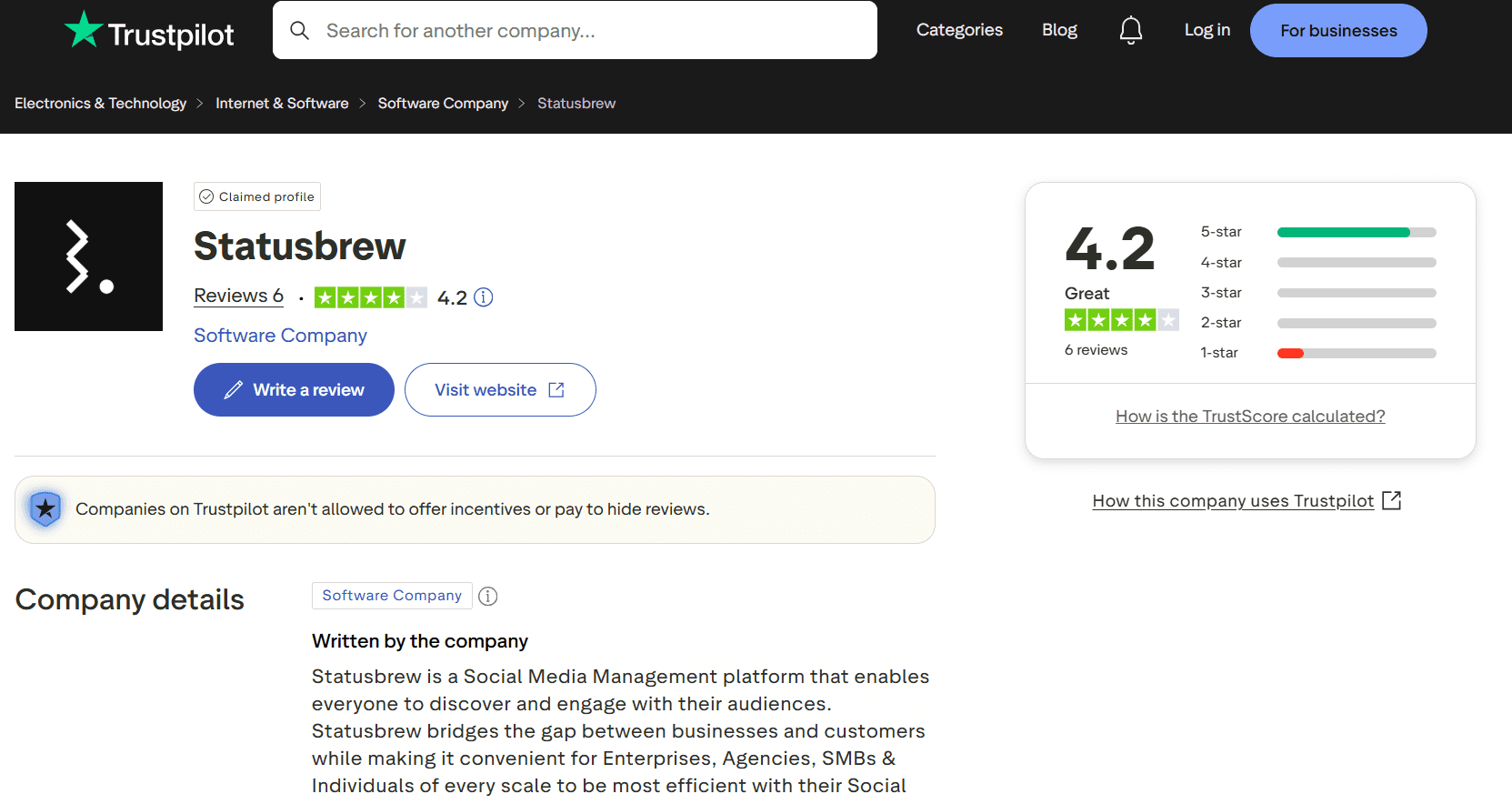Open Internet & Software breadcrumb
The width and height of the screenshot is (1512, 804).
coord(282,103)
